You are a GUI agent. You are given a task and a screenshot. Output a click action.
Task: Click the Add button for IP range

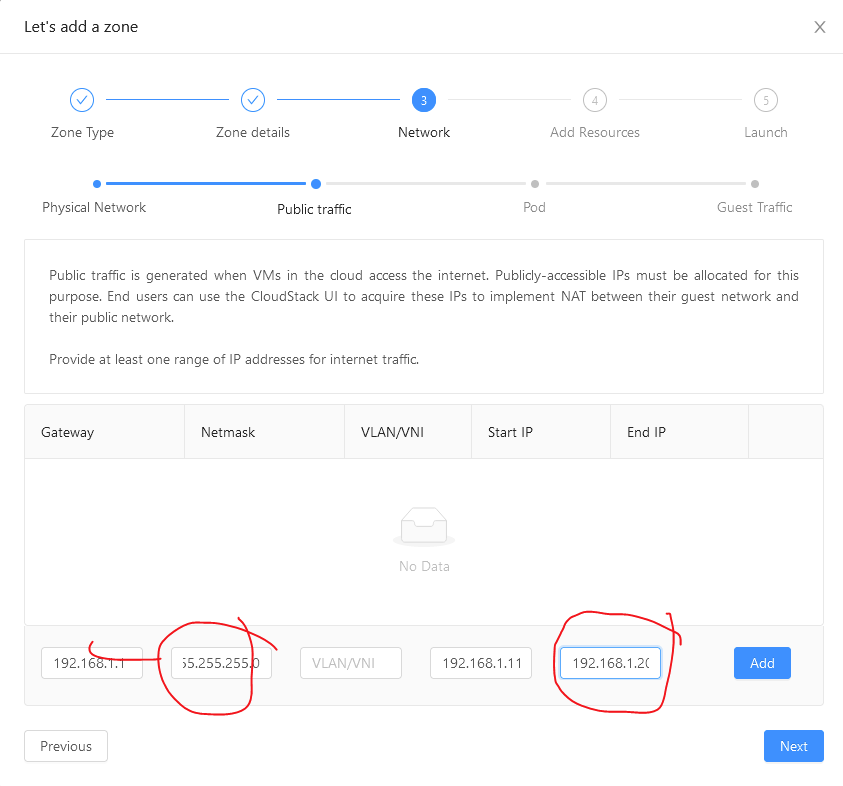pyautogui.click(x=762, y=663)
